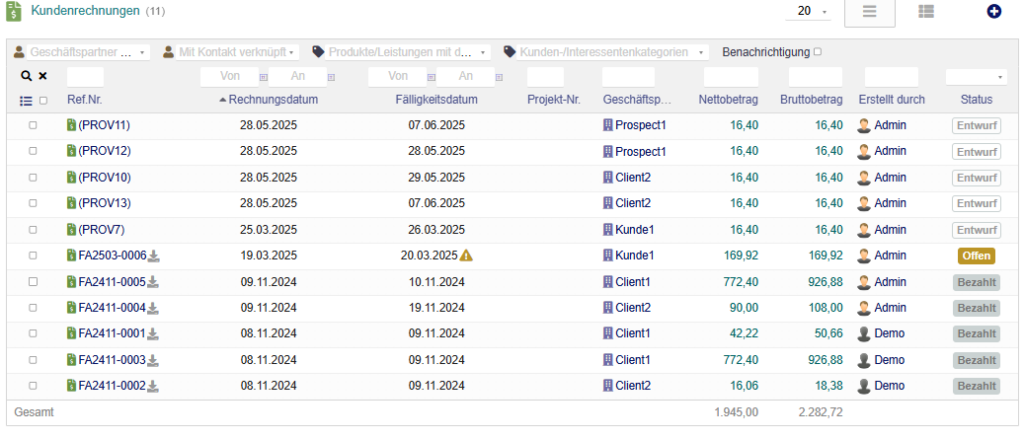This screenshot has width=1024, height=439.
Task: Click the late warning icon beside 20.03.2025
Action: 466,256
